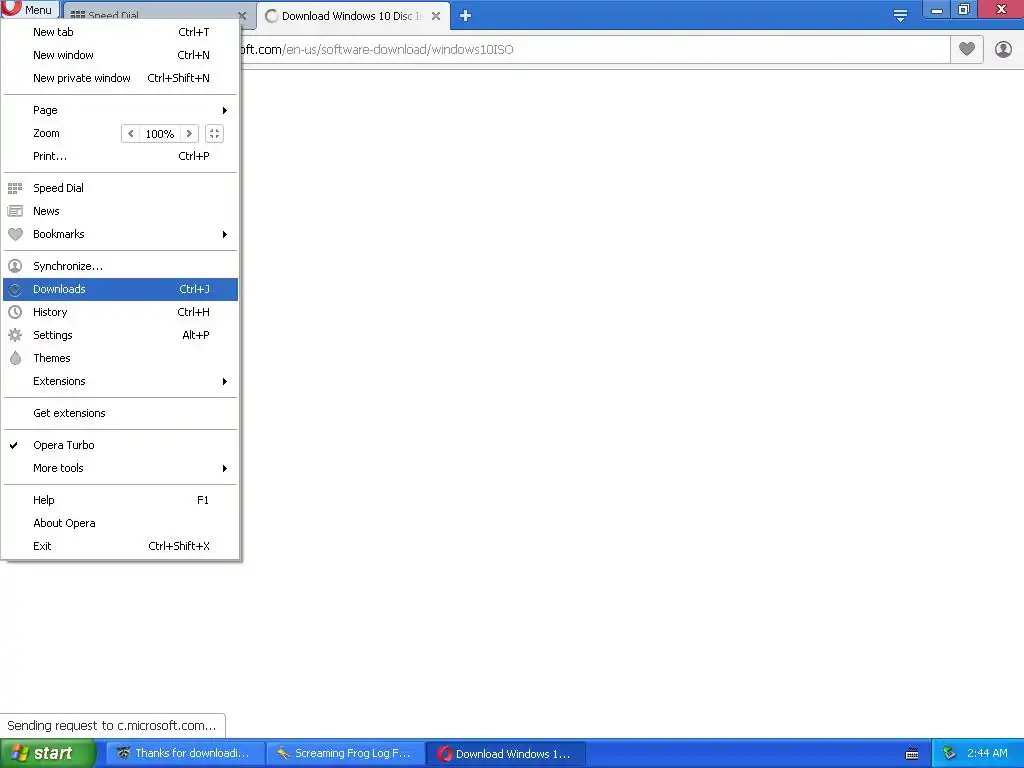Add a new tab with plus icon
This screenshot has height=768, width=1024.
coord(465,16)
